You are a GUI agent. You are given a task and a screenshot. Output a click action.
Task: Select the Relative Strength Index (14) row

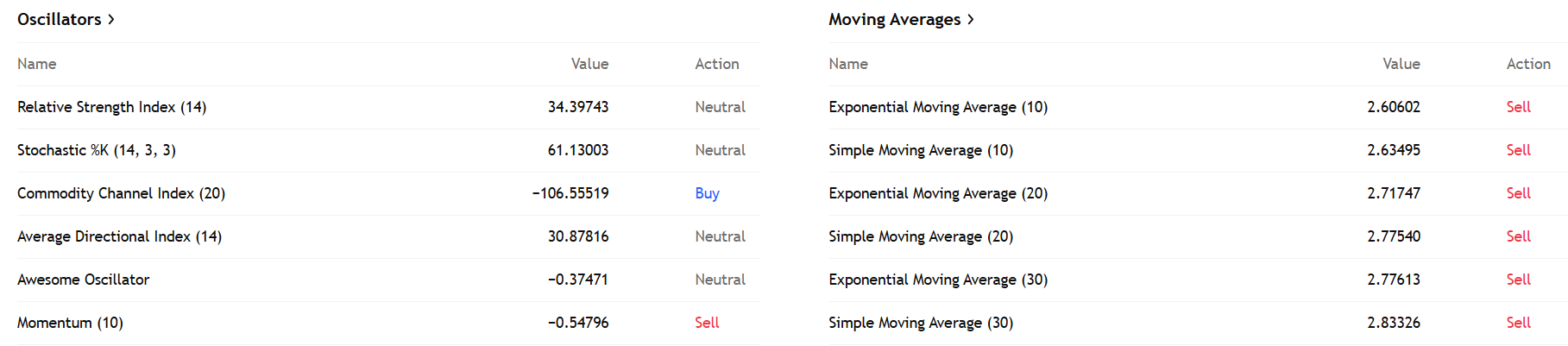pyautogui.click(x=111, y=107)
